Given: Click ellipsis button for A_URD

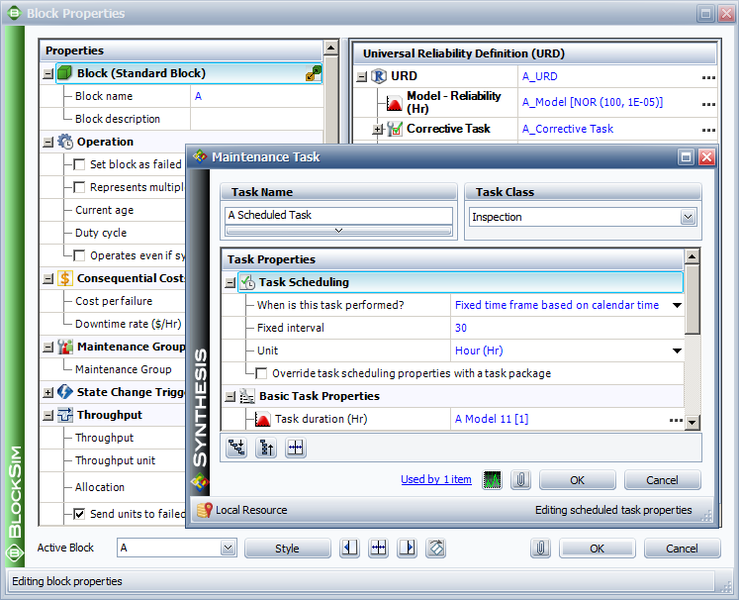Looking at the screenshot, I should (708, 77).
